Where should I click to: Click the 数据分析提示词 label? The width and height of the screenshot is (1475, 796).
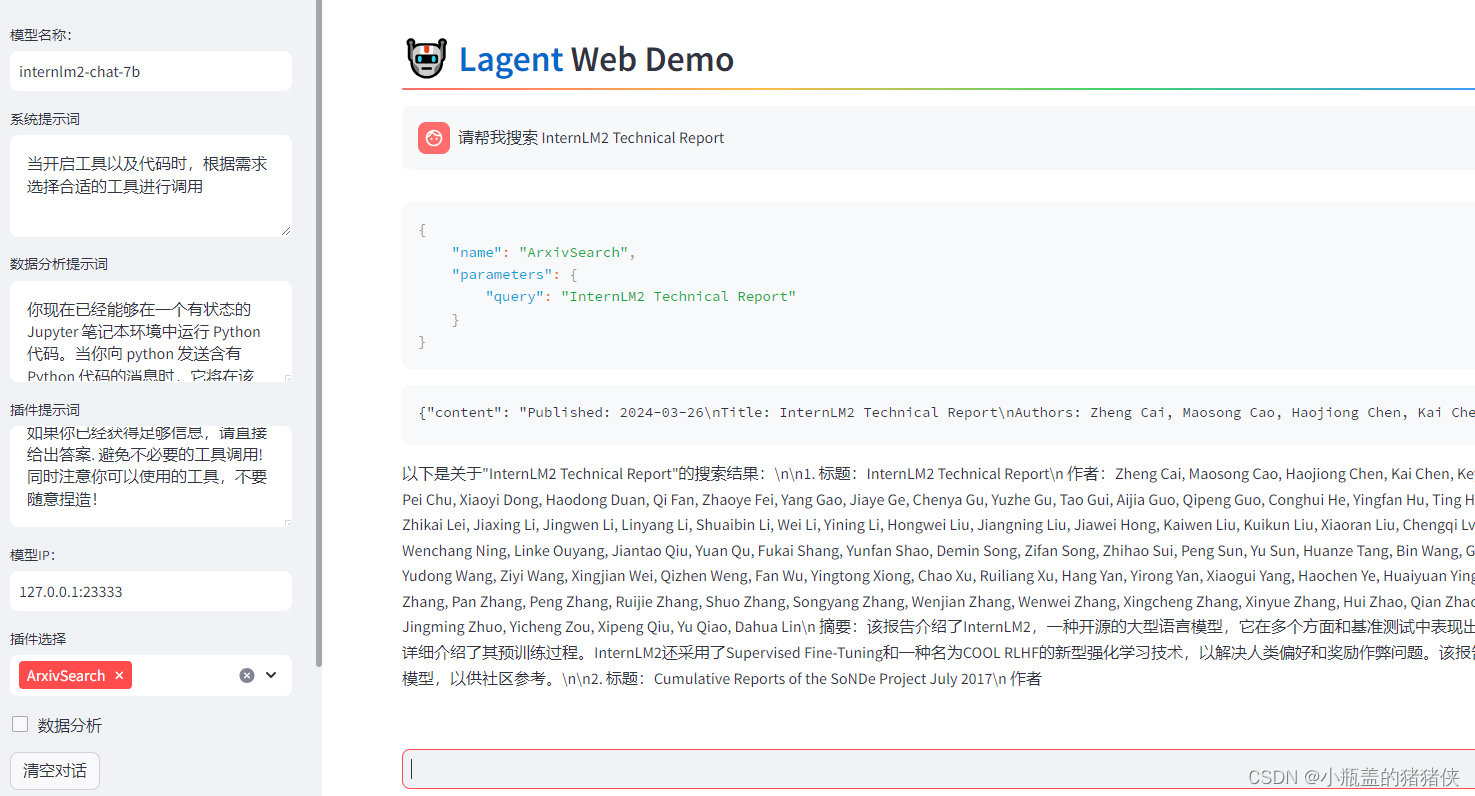(59, 264)
